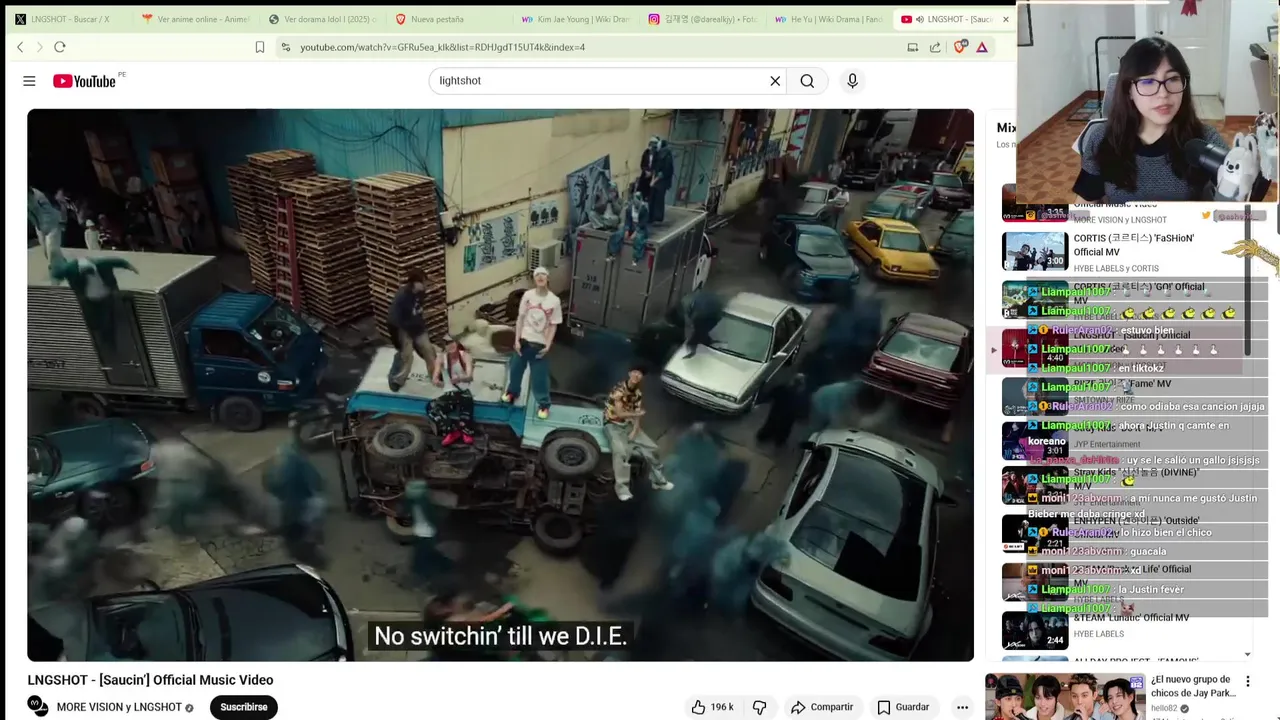Start voice search with the microphone icon
1280x720 pixels.
852,81
